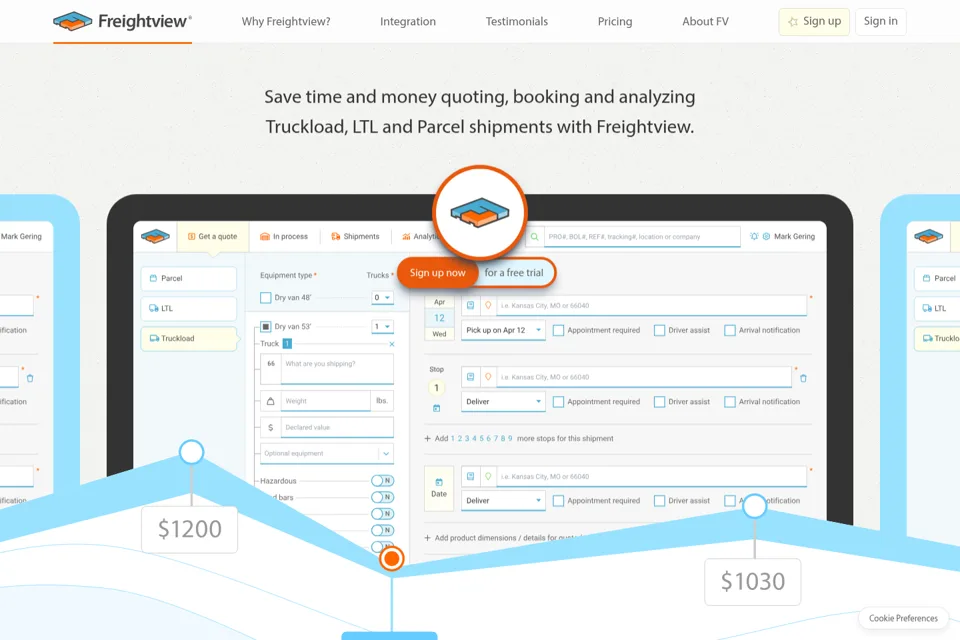
Task: Open address book icon in the pickup row
Action: pos(470,305)
